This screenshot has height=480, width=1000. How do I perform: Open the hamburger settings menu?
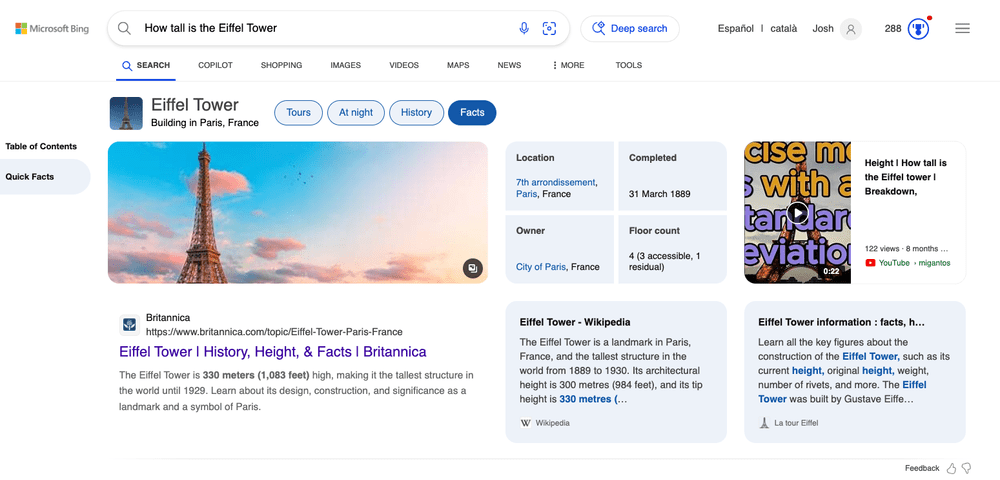click(962, 29)
